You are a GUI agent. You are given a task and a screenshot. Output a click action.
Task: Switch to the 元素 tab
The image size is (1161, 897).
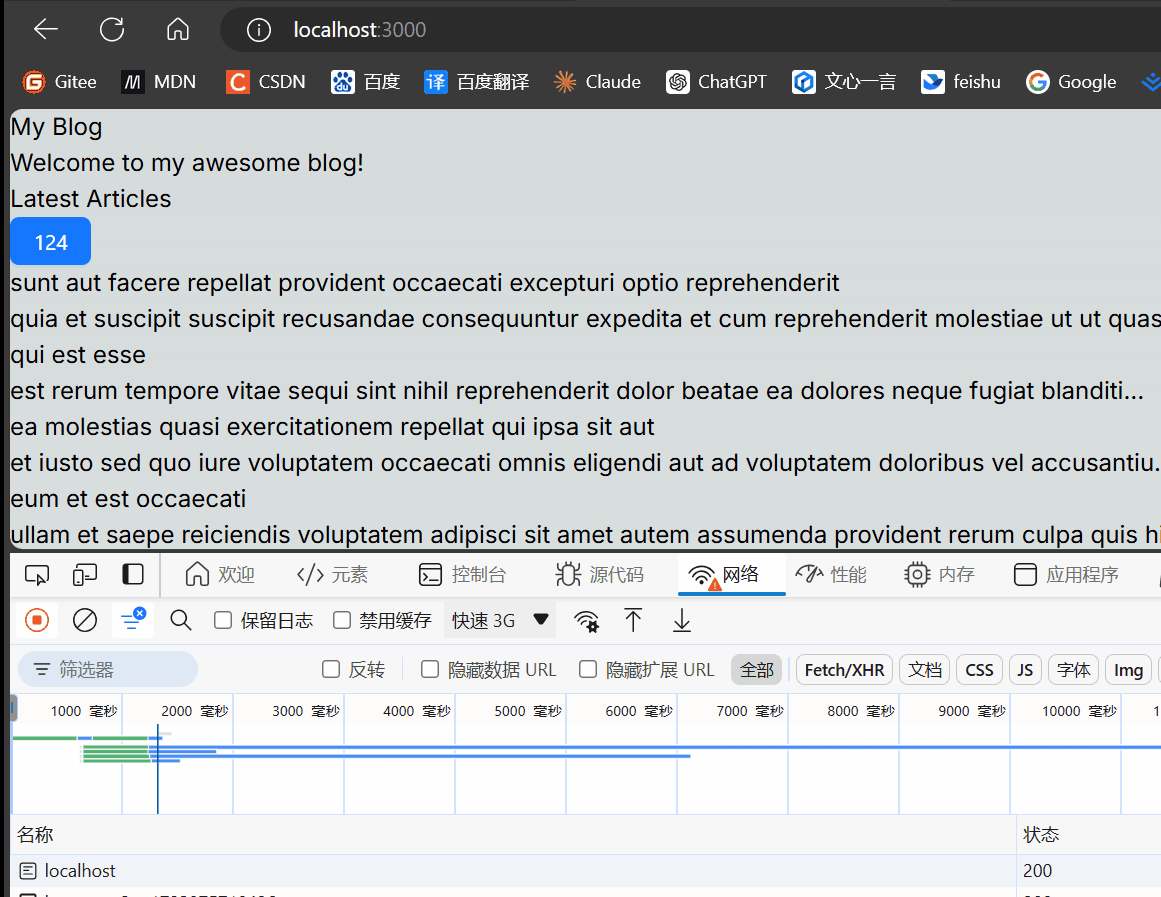333,575
